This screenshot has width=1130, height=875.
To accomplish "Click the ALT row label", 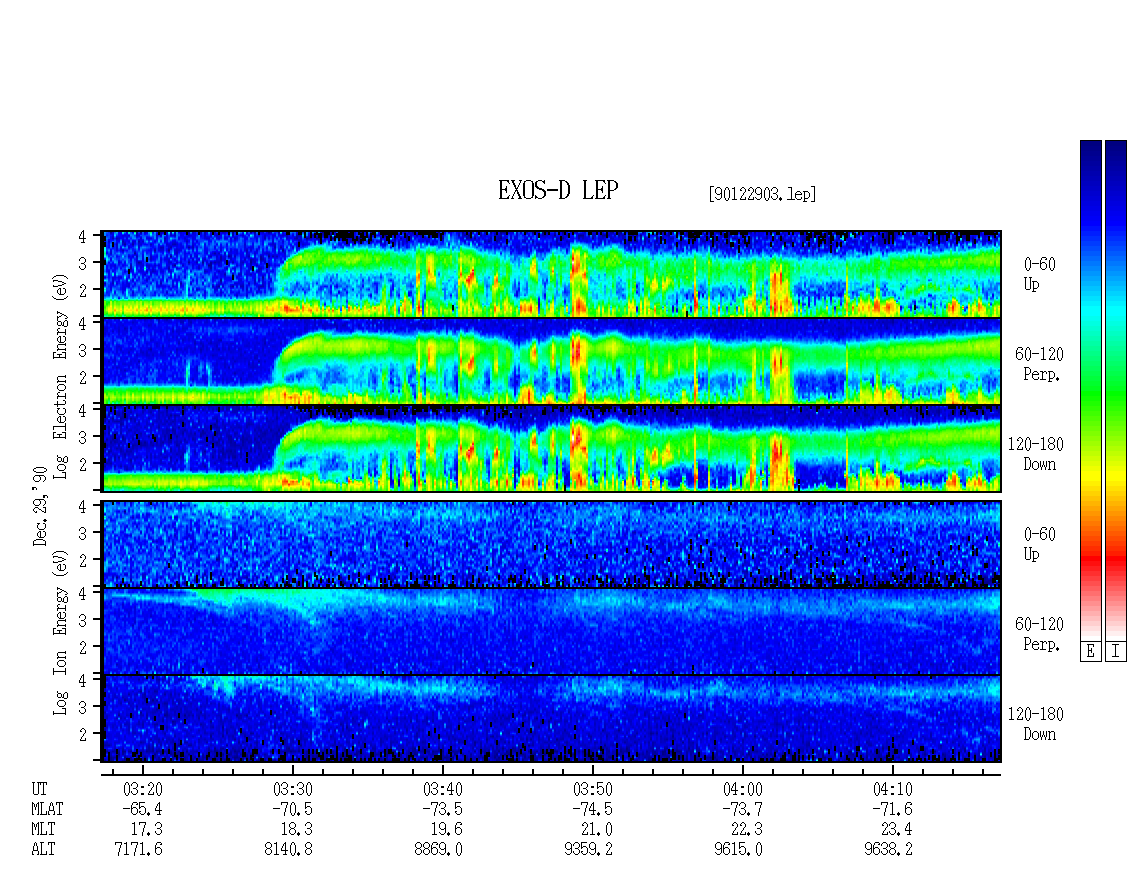I will click(43, 850).
